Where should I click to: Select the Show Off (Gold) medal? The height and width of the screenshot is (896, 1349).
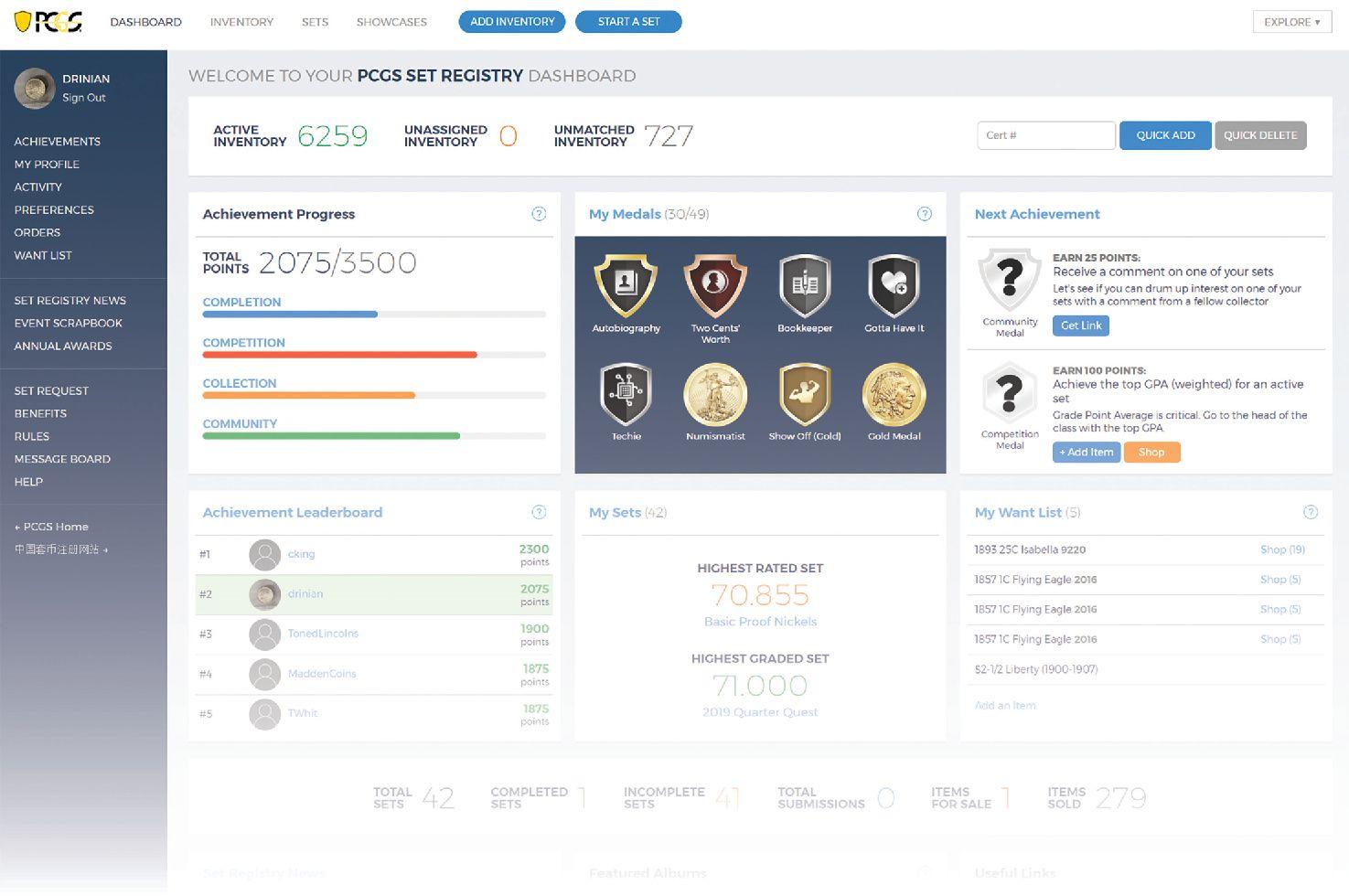pos(805,395)
